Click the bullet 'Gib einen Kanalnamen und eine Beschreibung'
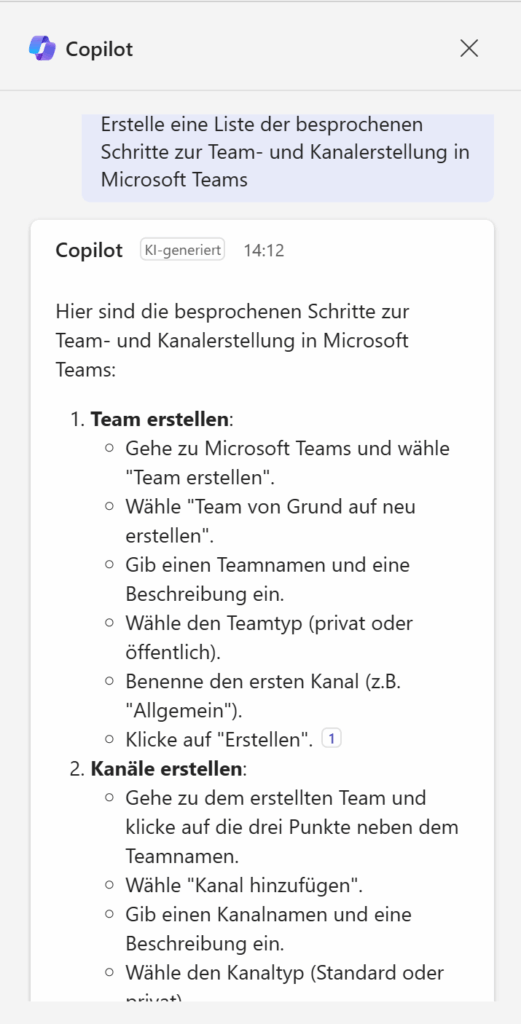The image size is (521, 1024). tap(268, 929)
